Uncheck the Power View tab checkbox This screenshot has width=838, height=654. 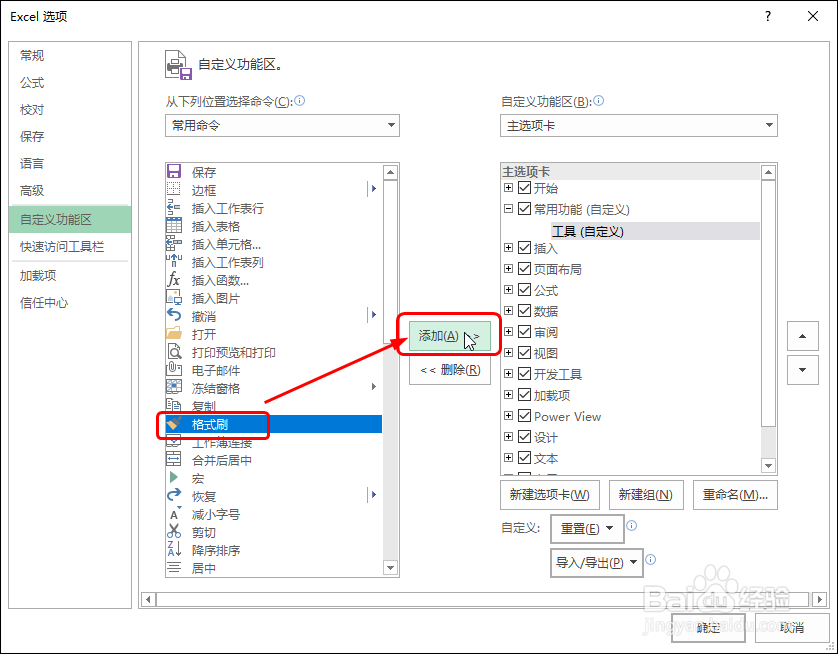coord(524,416)
